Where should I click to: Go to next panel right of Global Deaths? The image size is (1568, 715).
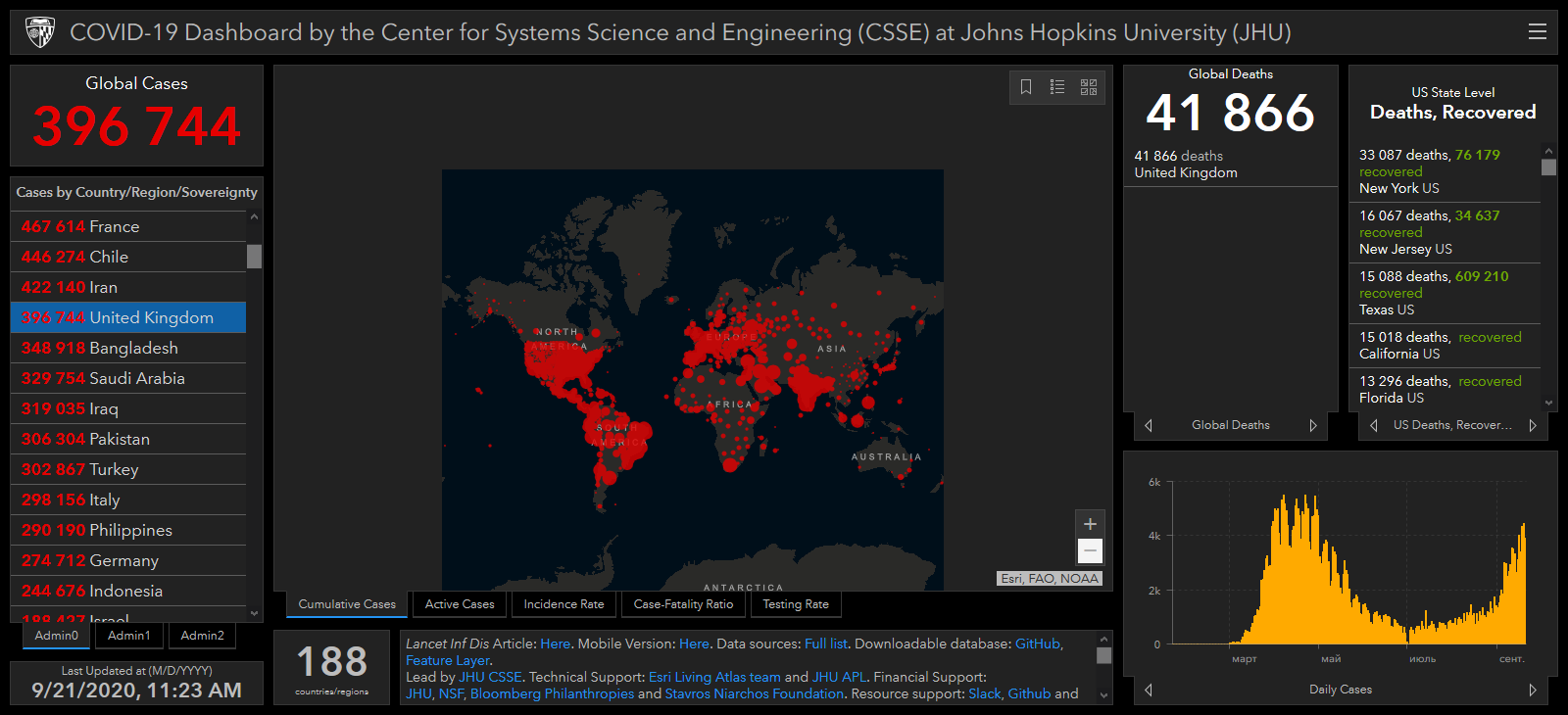pyautogui.click(x=1313, y=425)
